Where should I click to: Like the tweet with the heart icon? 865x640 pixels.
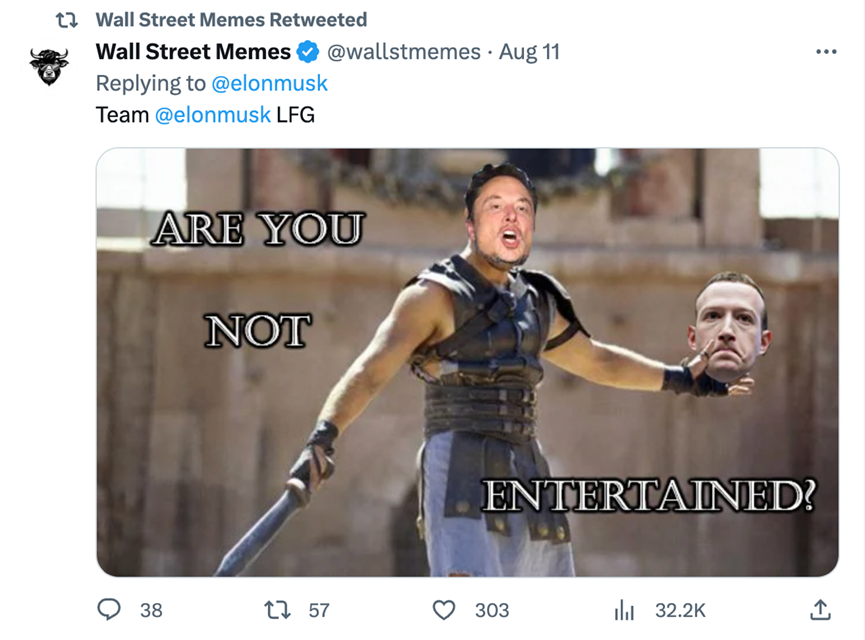click(444, 610)
